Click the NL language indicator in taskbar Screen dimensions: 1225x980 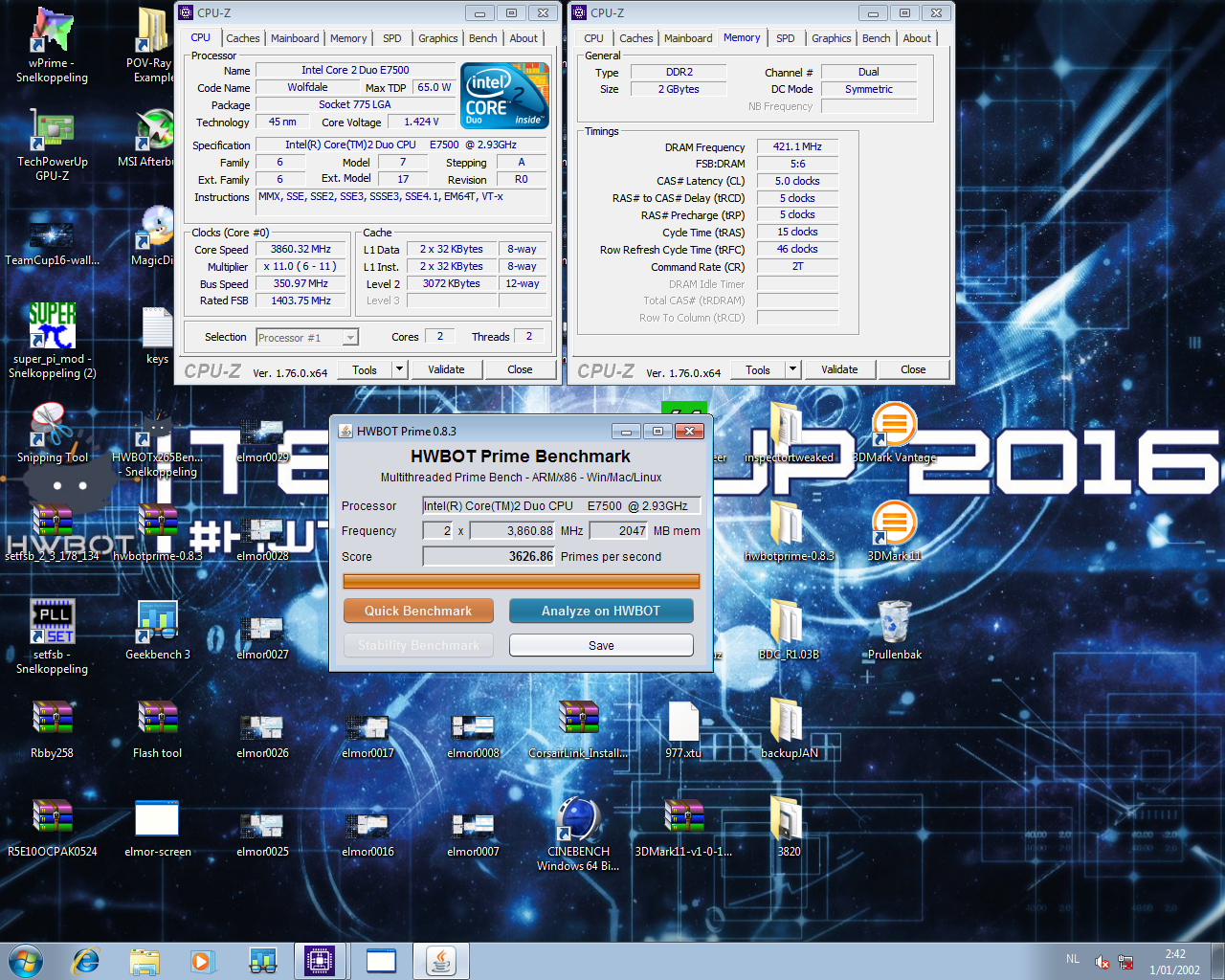(1073, 959)
